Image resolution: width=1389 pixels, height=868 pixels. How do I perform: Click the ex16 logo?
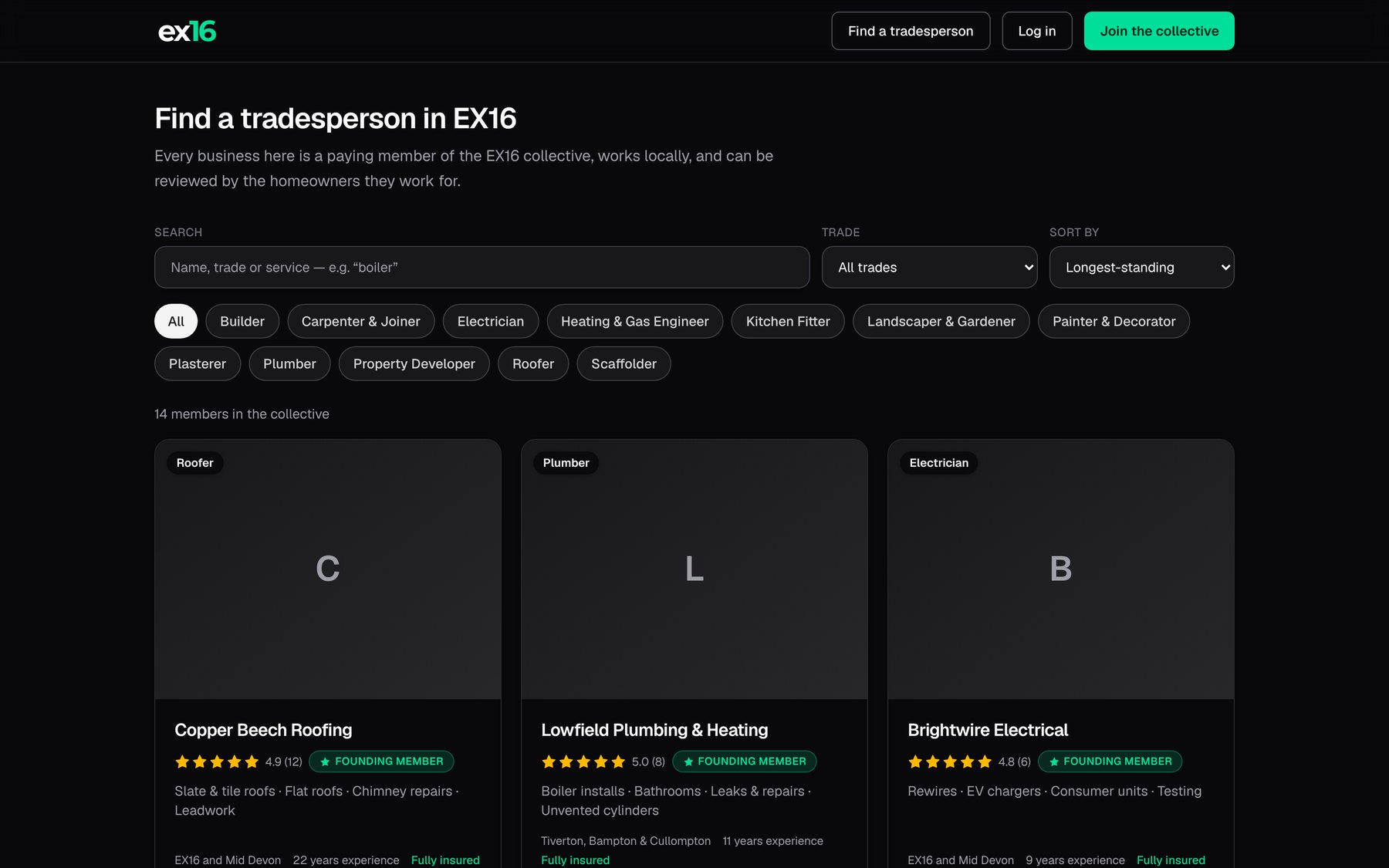187,31
